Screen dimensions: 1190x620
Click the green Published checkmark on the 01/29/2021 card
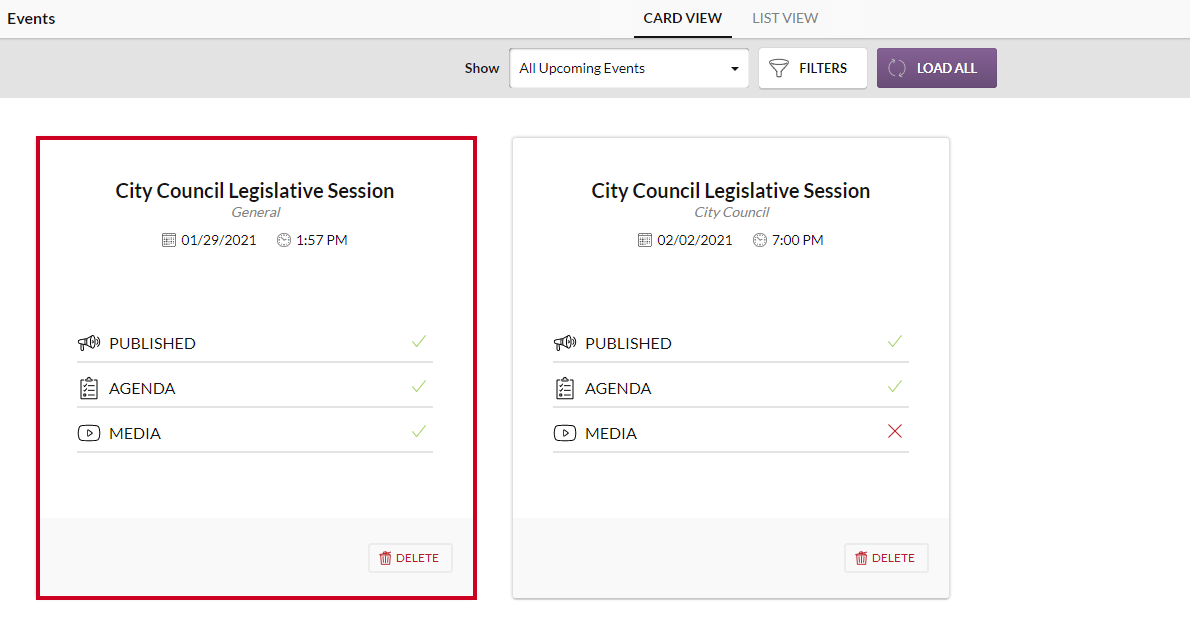click(x=419, y=342)
